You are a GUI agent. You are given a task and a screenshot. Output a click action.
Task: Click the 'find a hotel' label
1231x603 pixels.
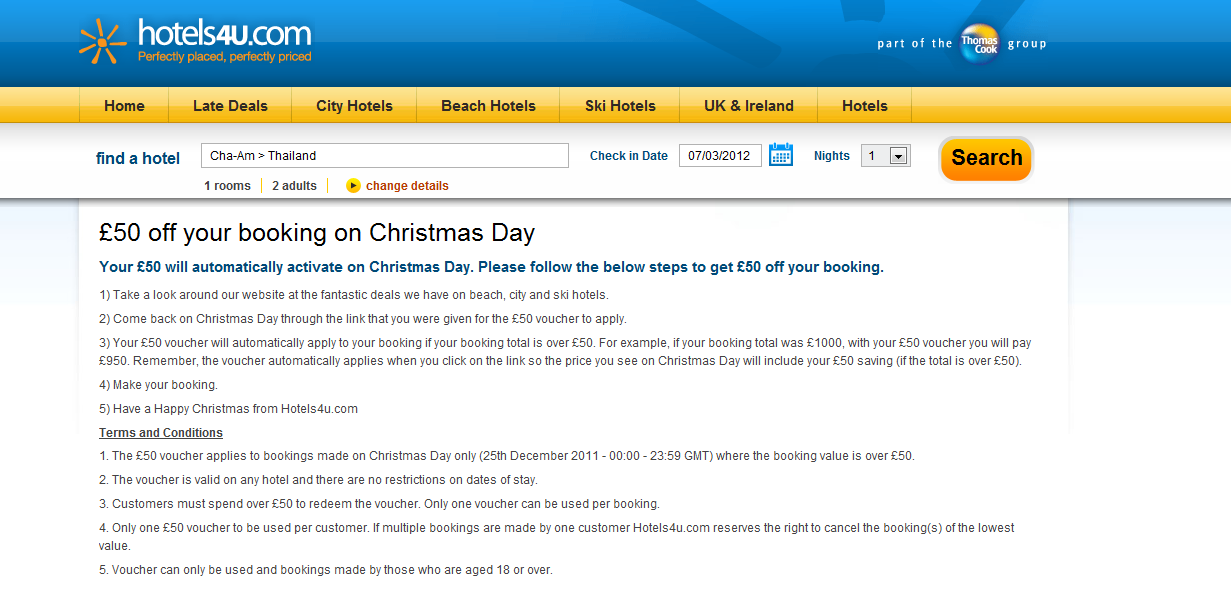[x=138, y=158]
